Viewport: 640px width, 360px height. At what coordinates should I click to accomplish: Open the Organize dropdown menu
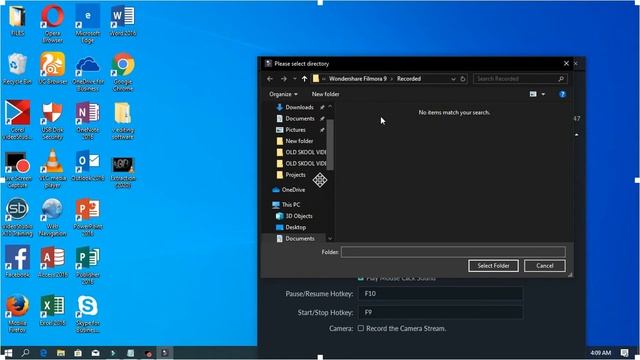click(x=283, y=94)
